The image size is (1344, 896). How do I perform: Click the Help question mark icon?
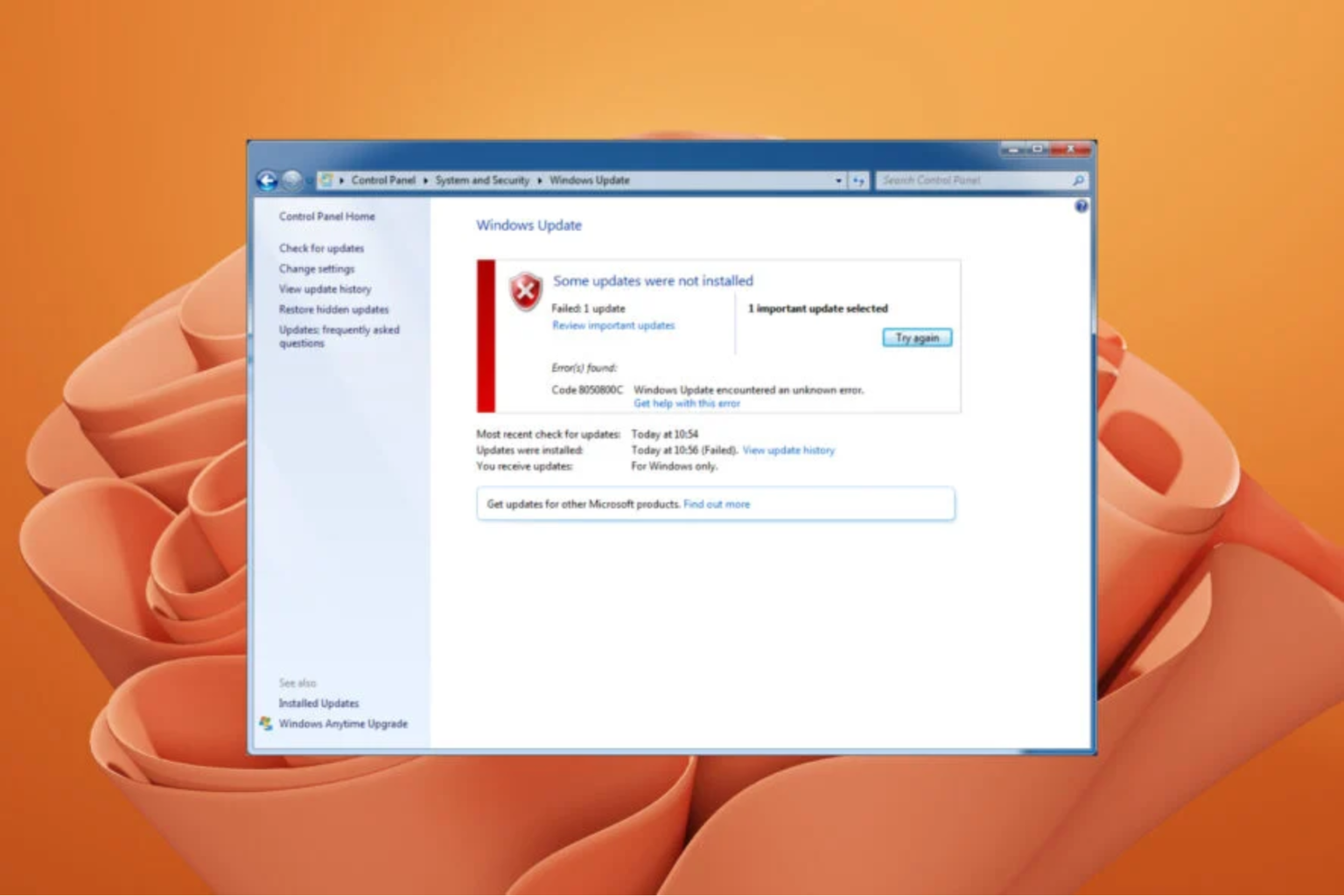click(1081, 206)
